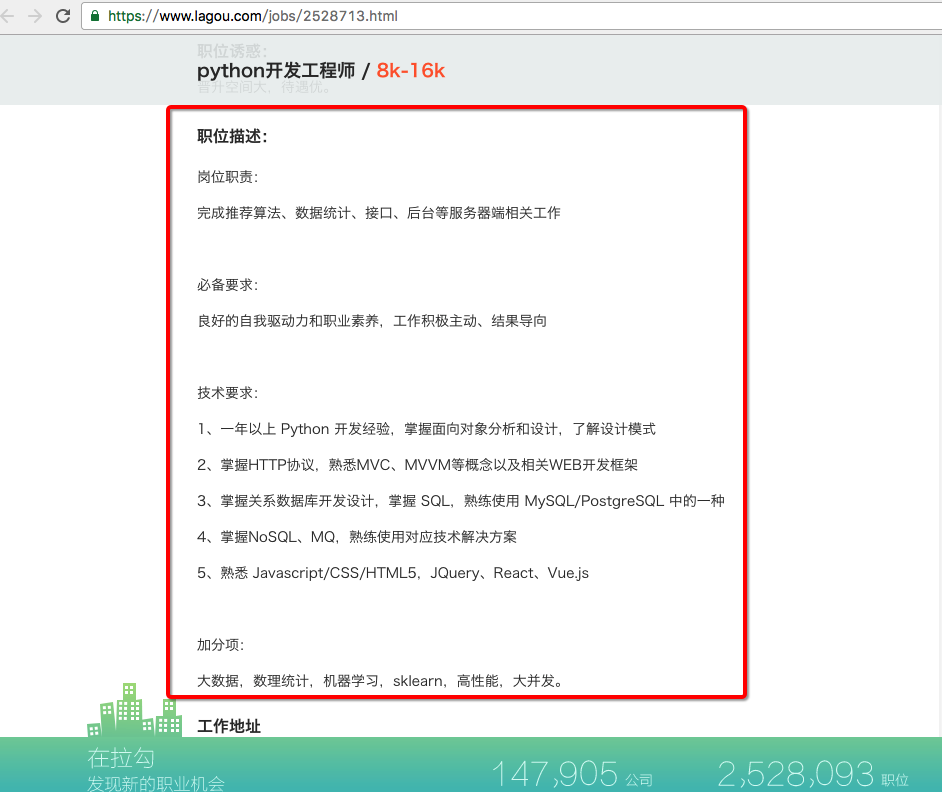Click the 工作地址 heading

[229, 726]
